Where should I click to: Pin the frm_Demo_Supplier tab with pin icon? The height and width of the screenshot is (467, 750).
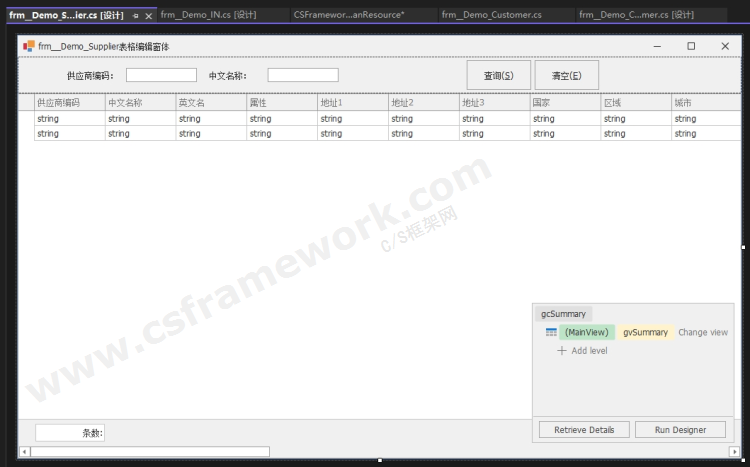point(136,16)
